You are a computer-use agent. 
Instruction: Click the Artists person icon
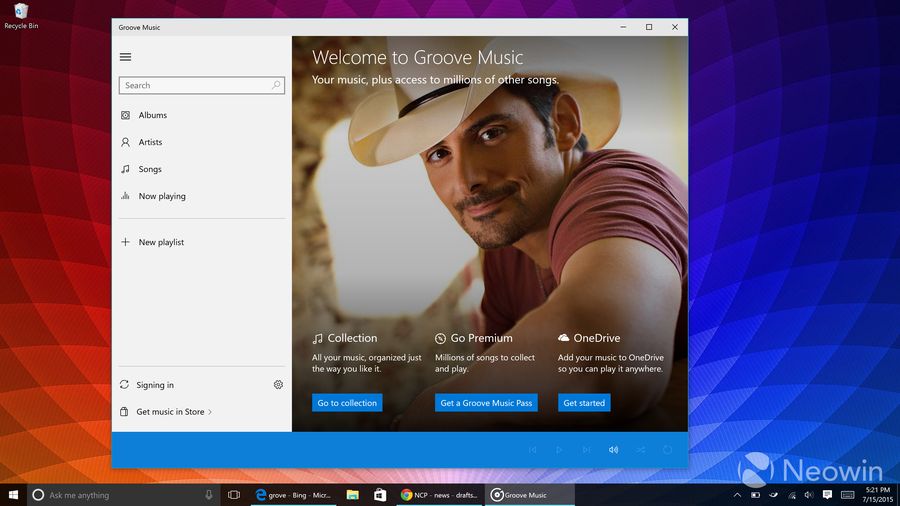125,142
